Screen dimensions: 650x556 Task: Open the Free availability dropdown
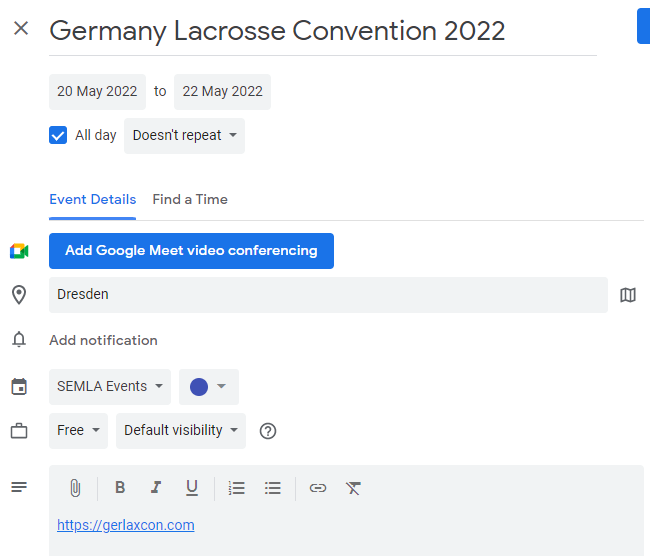(78, 431)
